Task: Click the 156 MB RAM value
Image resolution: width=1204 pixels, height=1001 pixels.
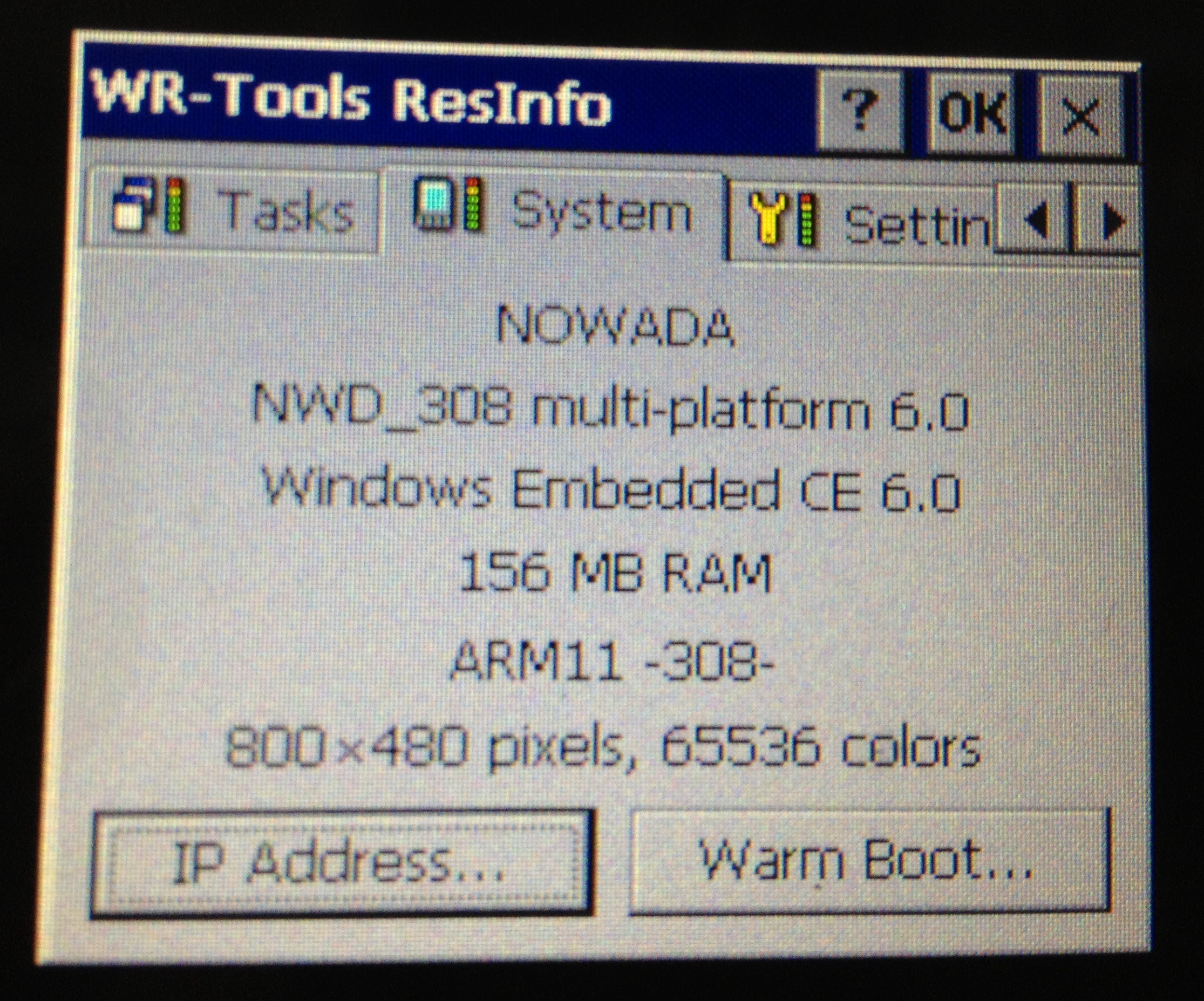Action: pyautogui.click(x=616, y=572)
